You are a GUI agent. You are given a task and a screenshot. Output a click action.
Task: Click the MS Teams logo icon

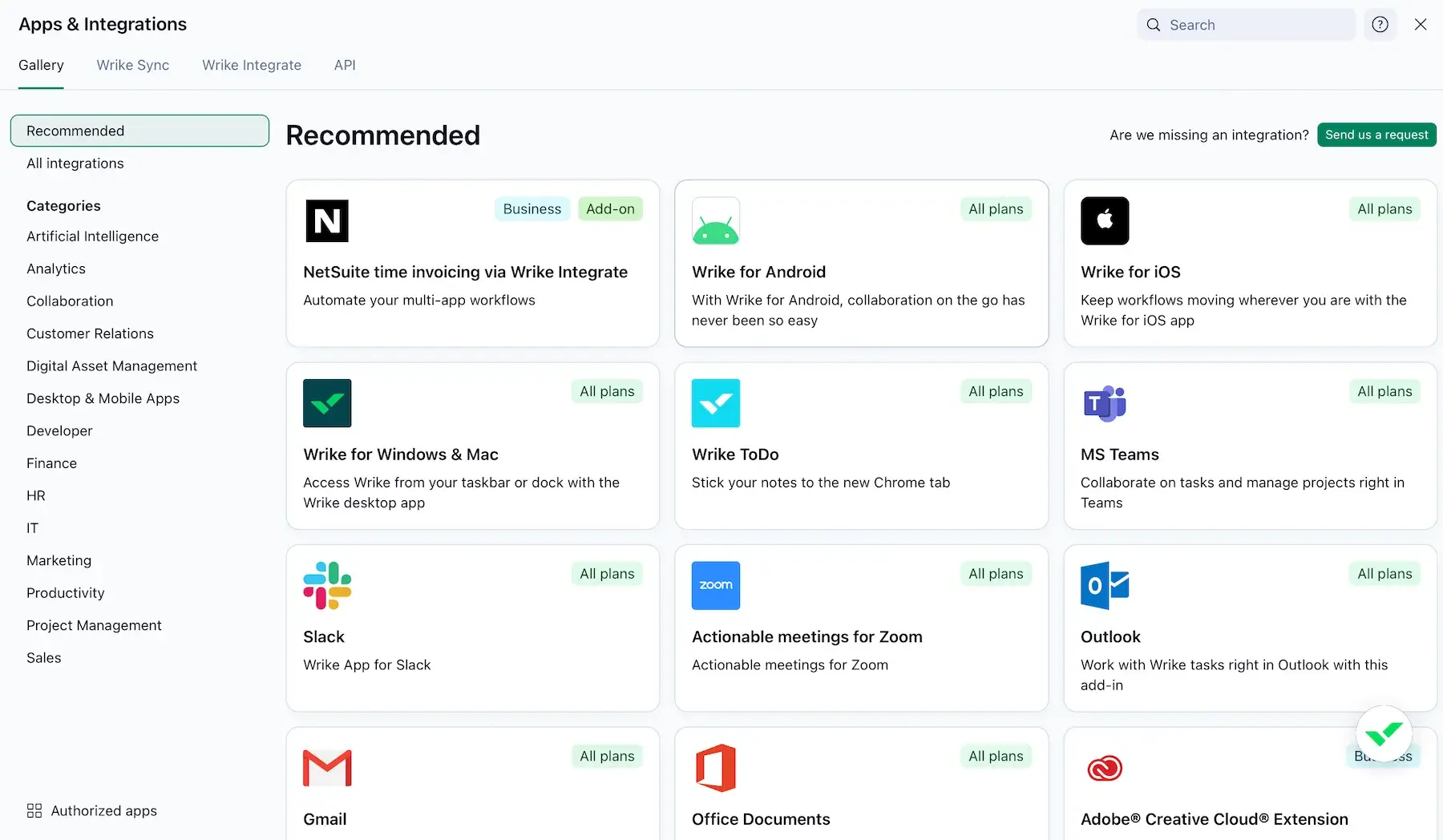1105,403
